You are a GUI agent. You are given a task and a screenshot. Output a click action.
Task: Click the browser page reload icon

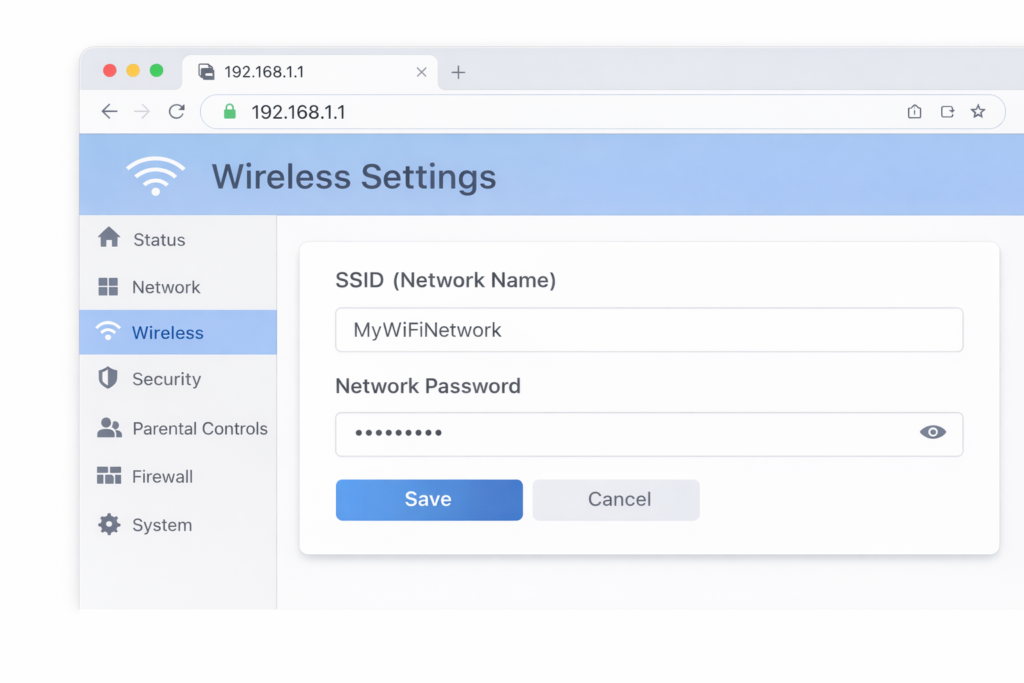[x=176, y=111]
